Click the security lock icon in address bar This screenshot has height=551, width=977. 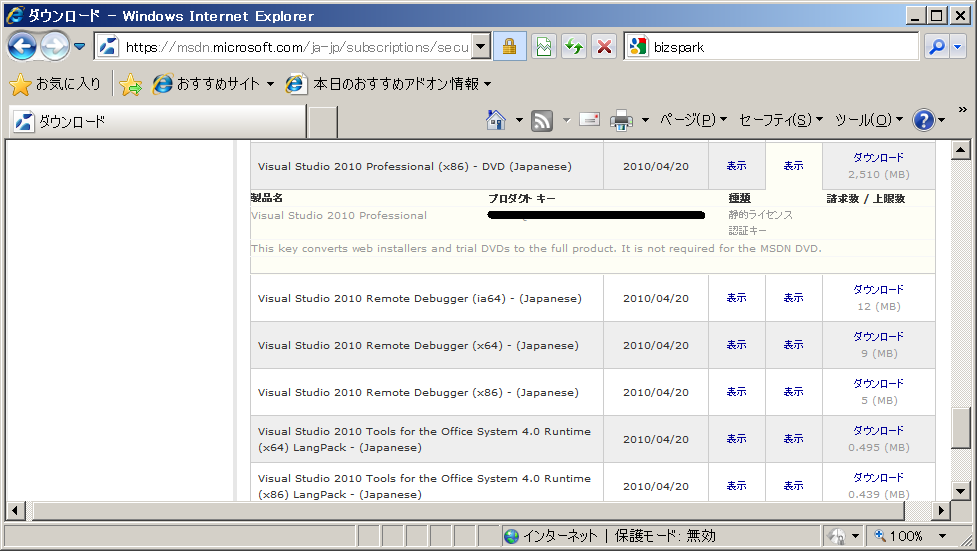[x=509, y=47]
